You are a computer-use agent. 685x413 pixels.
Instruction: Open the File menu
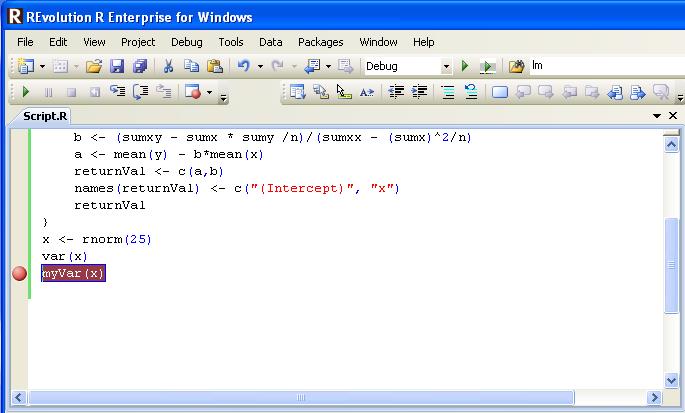click(25, 42)
